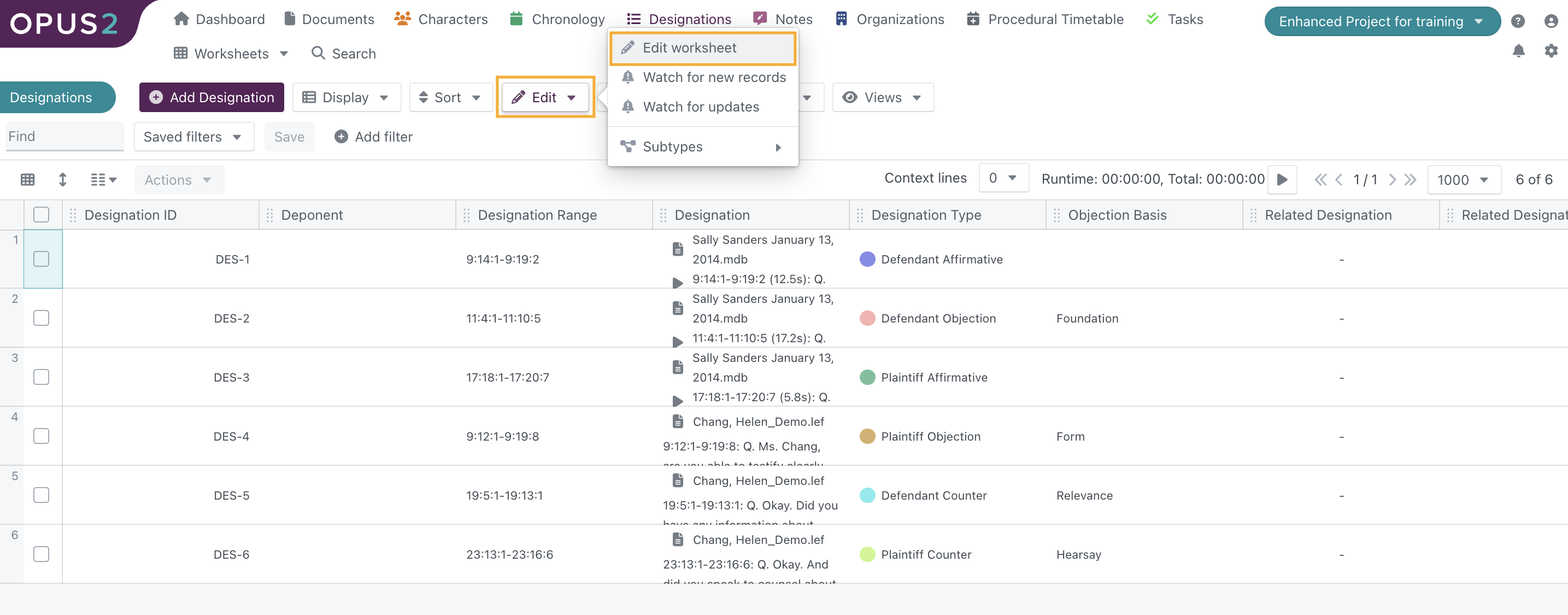Go to last page double chevron
The image size is (1568, 615).
(1411, 180)
